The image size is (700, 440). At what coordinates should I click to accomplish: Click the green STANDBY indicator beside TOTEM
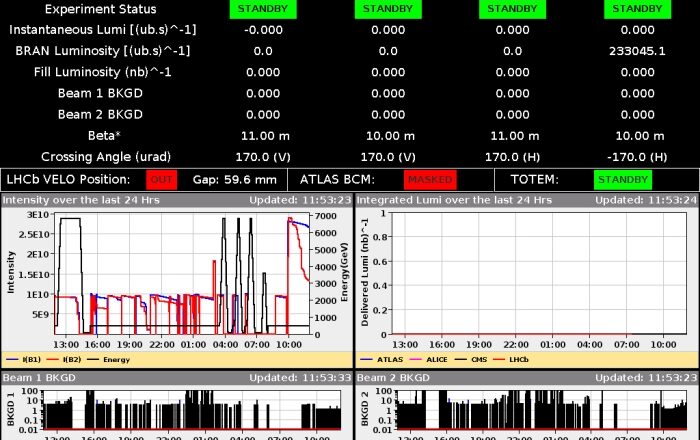pyautogui.click(x=623, y=180)
